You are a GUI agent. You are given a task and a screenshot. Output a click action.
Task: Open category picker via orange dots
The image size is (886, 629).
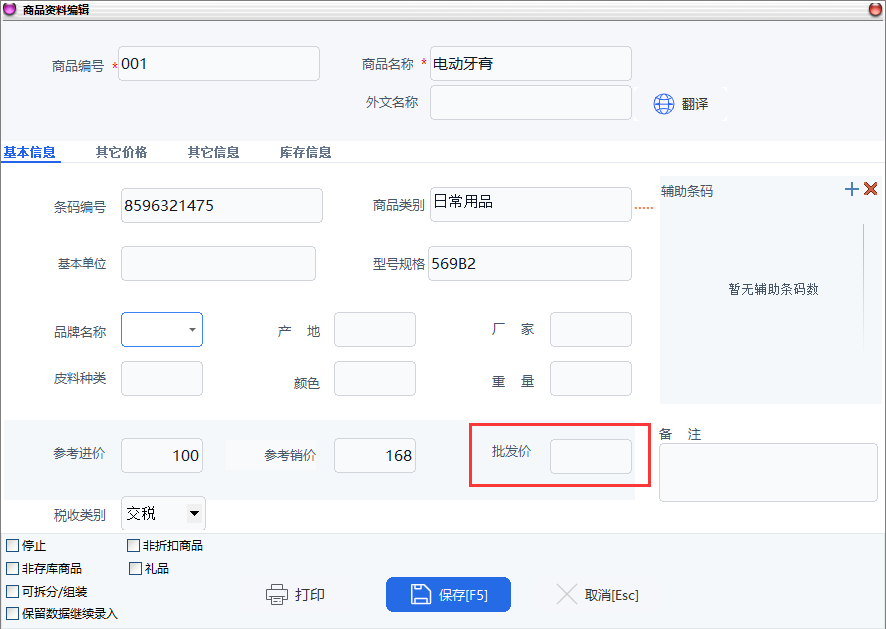[644, 208]
